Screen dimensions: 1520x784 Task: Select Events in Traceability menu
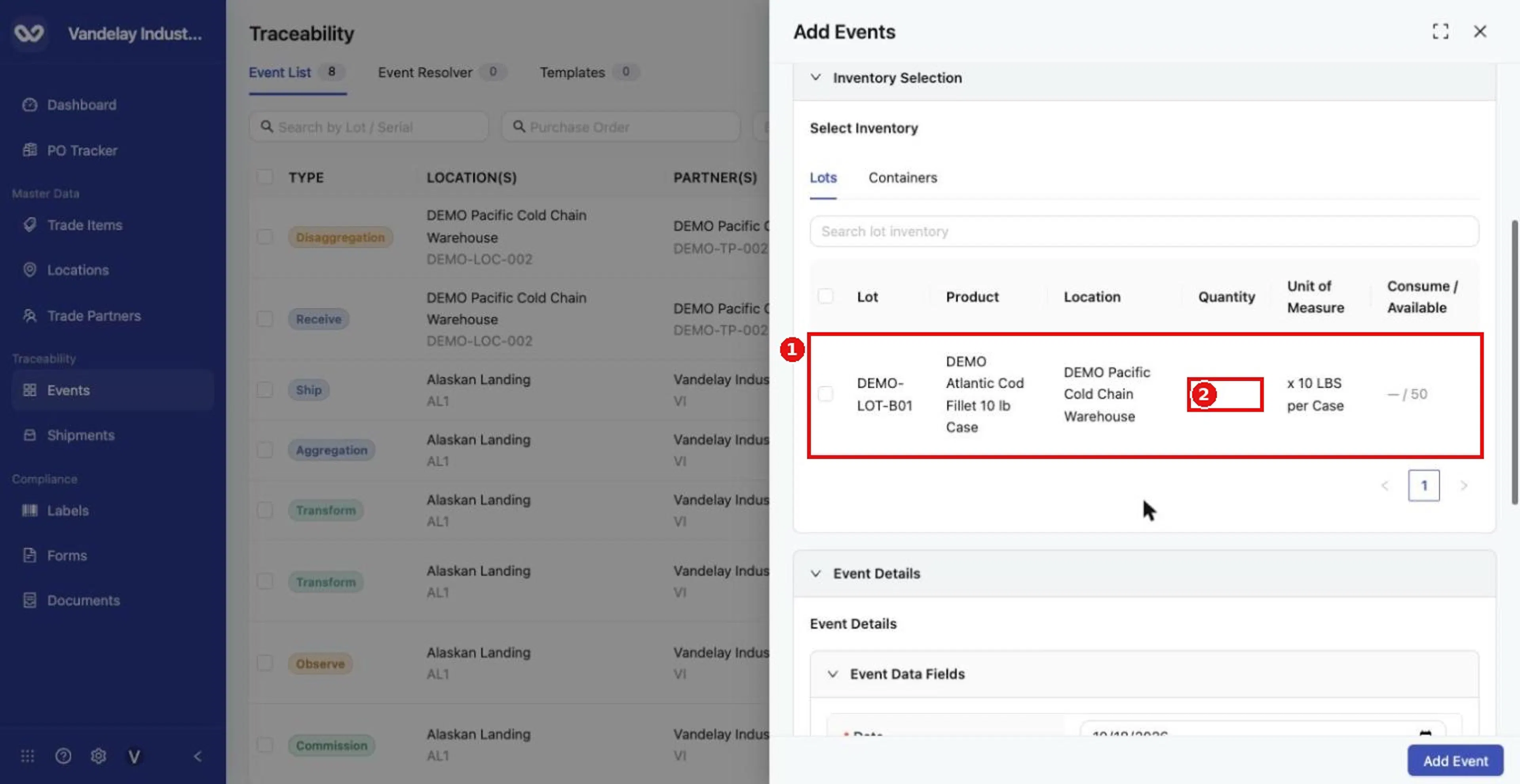tap(112, 390)
